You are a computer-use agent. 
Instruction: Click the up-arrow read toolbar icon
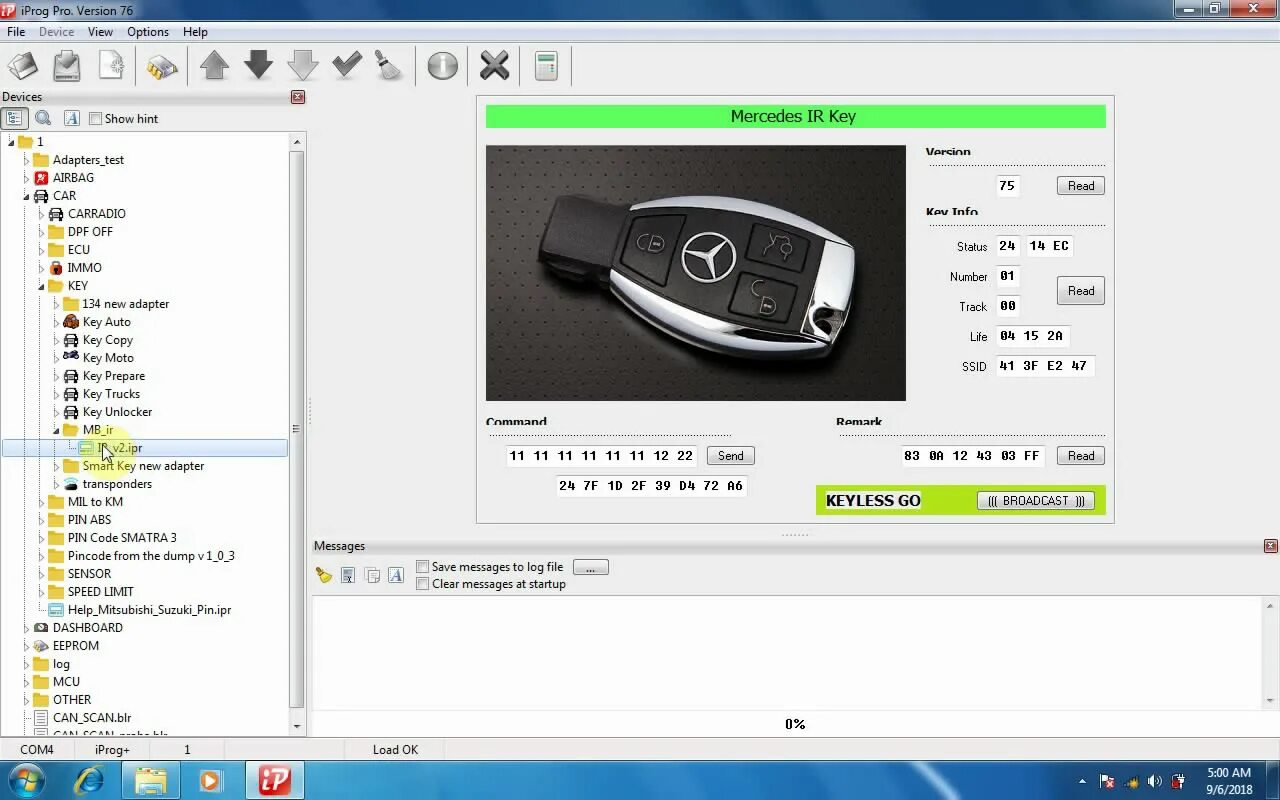coord(214,67)
